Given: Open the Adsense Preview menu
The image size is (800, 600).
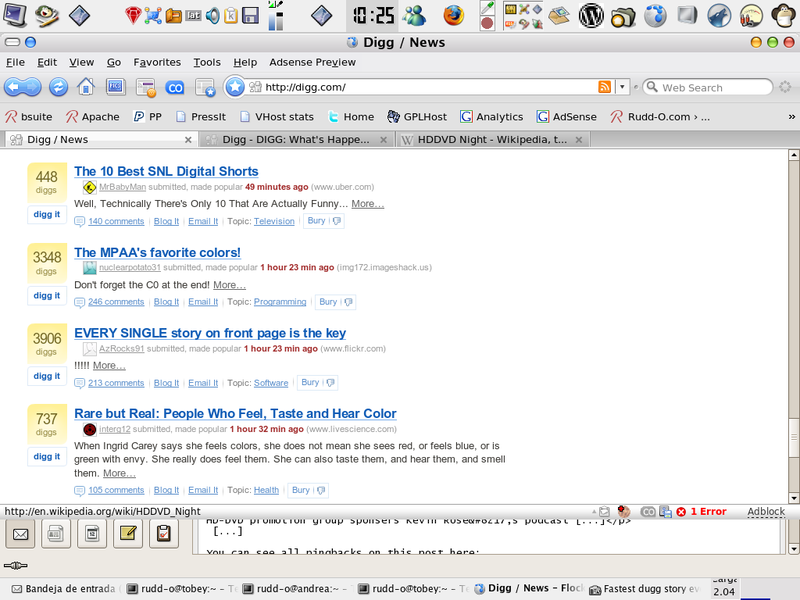Looking at the screenshot, I should (x=312, y=62).
